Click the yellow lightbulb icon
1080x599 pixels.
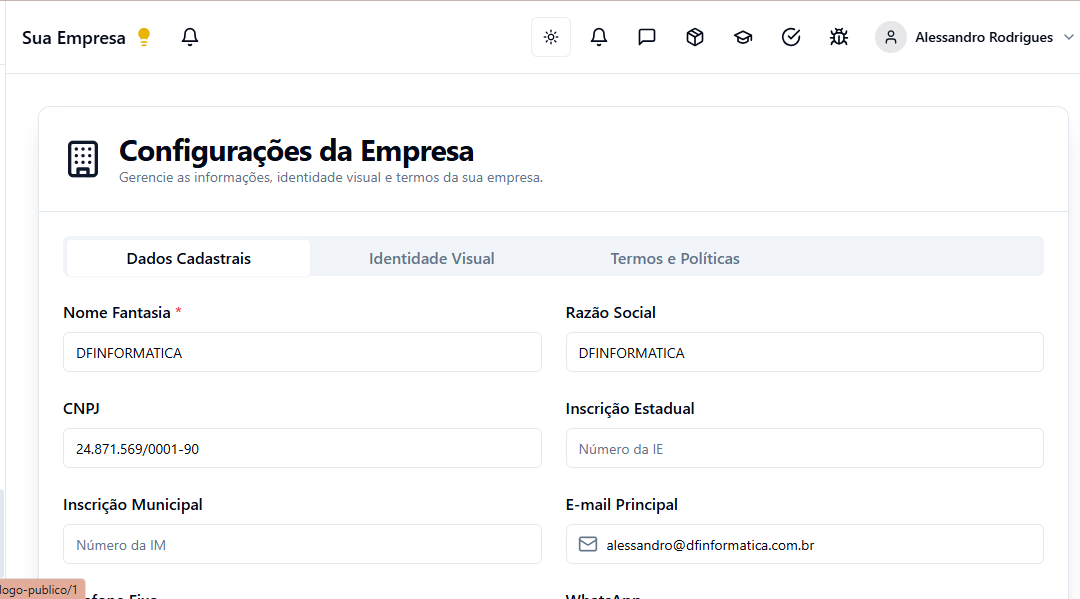[x=144, y=37]
